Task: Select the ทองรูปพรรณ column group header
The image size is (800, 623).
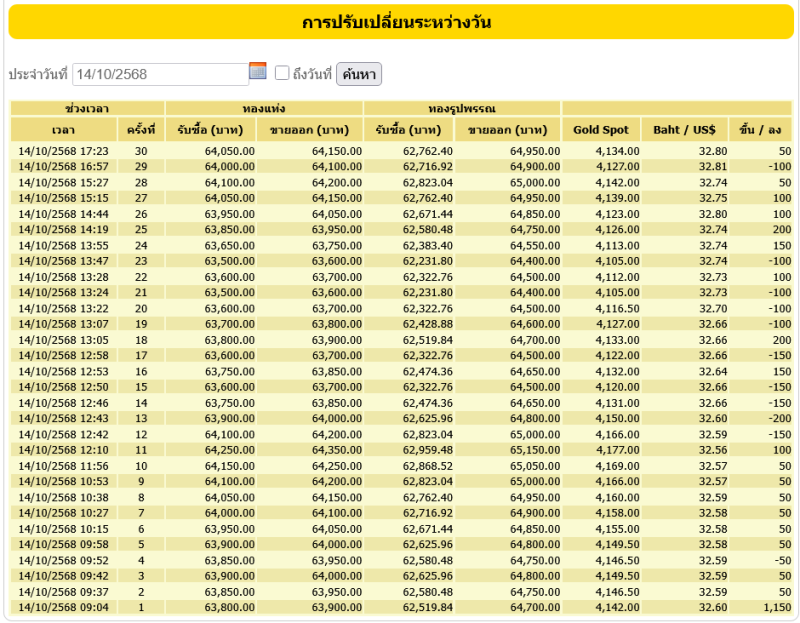Action: tap(462, 108)
